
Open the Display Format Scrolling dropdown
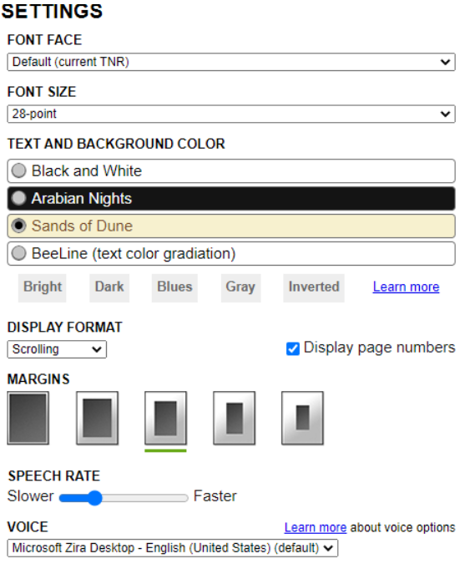pos(57,349)
